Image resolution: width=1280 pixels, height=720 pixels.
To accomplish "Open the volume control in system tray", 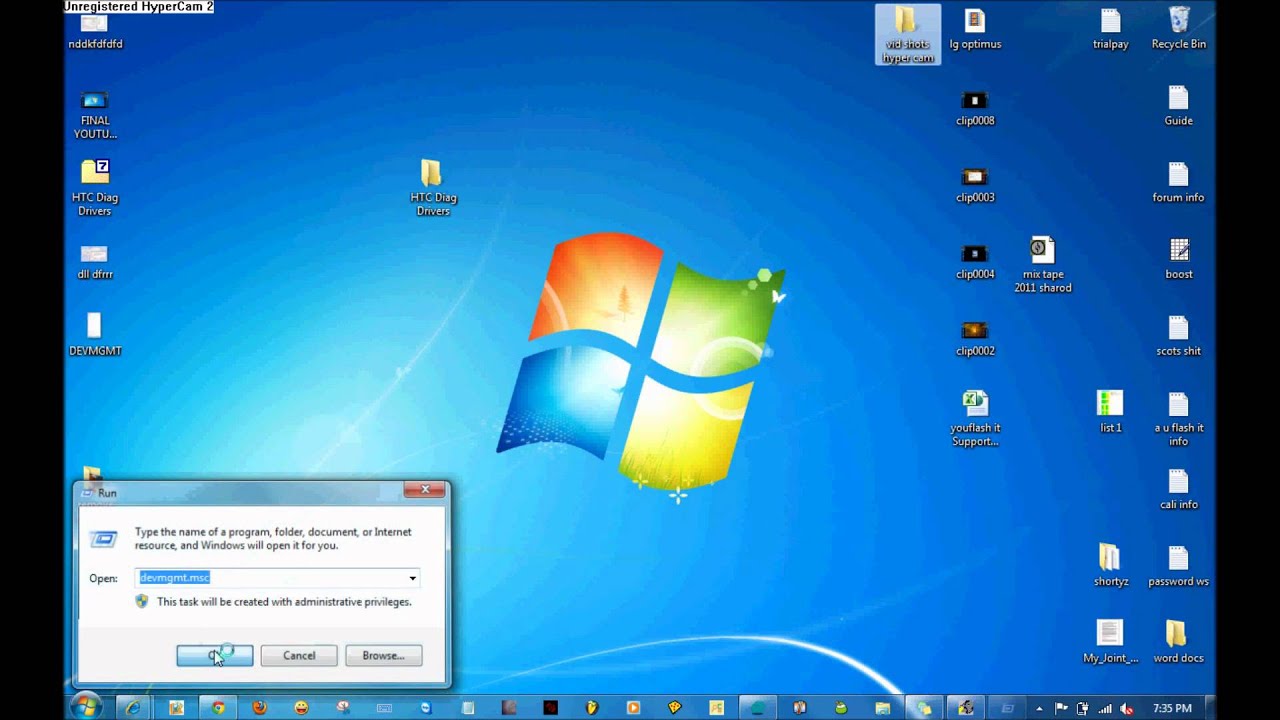I will (x=1127, y=708).
